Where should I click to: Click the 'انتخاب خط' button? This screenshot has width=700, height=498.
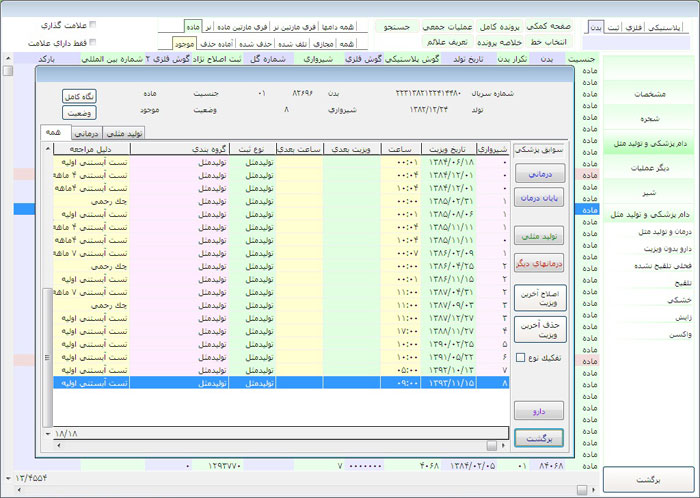click(548, 42)
